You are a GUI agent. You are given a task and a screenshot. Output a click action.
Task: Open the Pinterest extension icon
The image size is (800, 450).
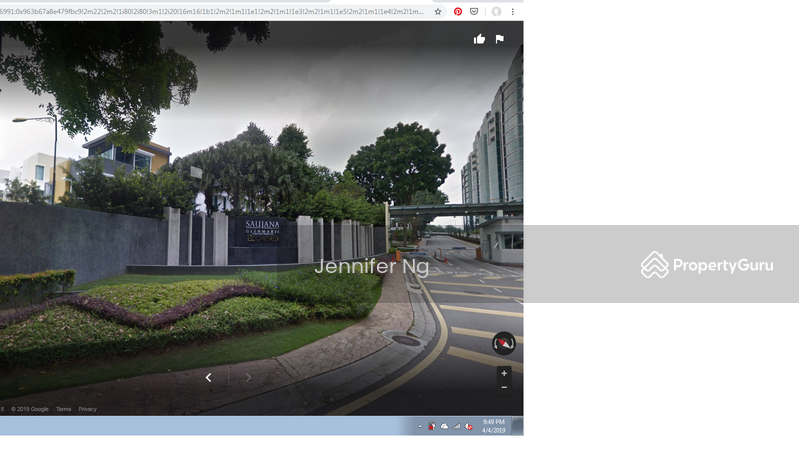[458, 12]
